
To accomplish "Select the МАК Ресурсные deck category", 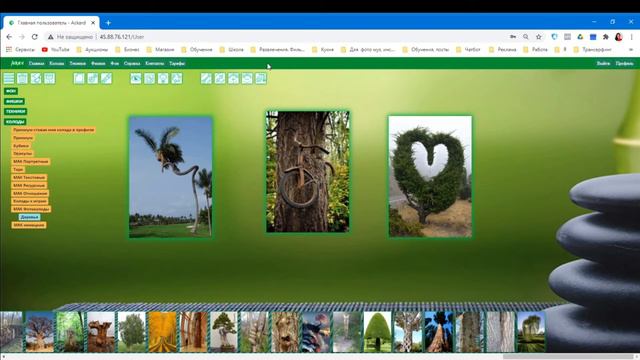I will tap(29, 185).
